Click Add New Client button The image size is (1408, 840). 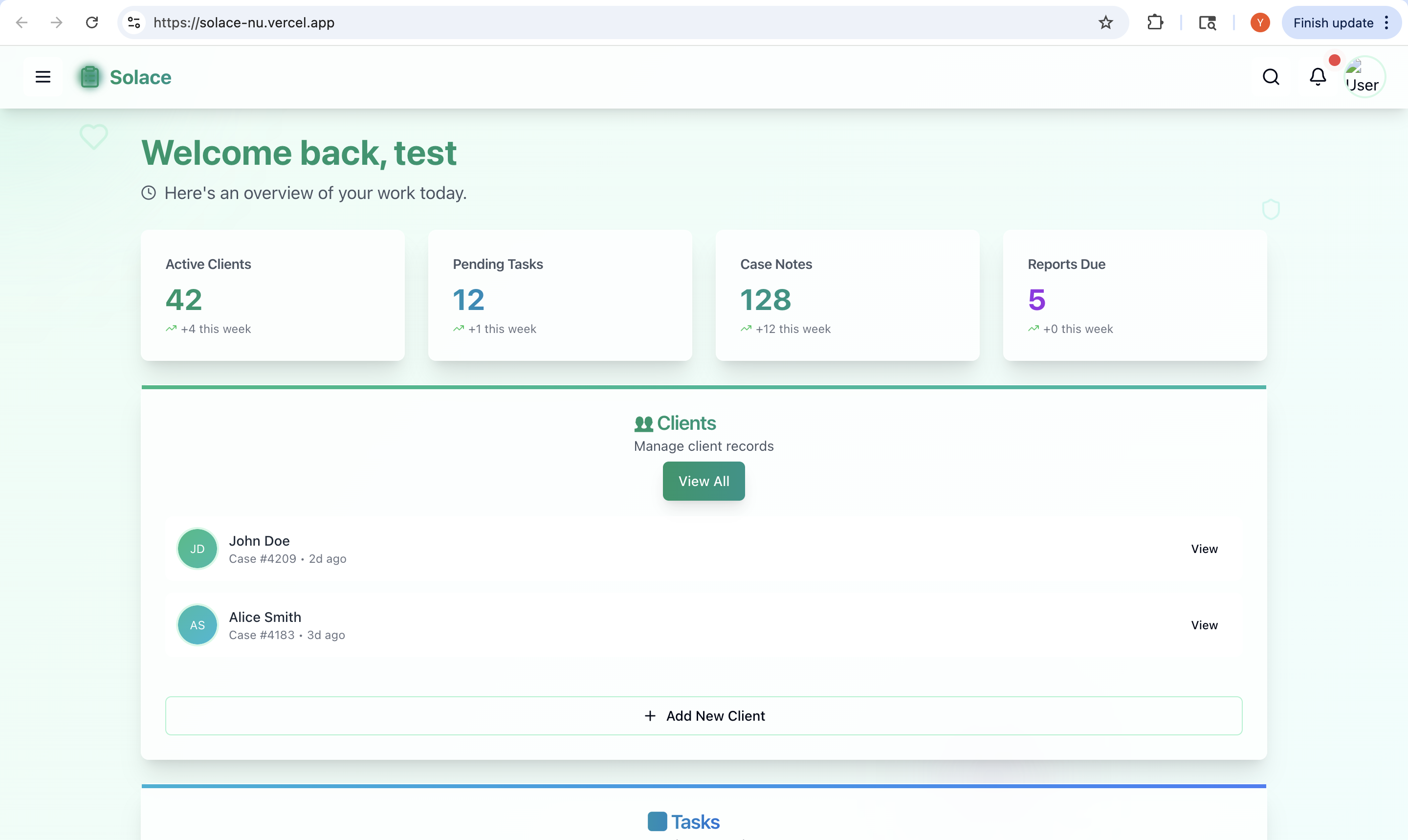[704, 715]
